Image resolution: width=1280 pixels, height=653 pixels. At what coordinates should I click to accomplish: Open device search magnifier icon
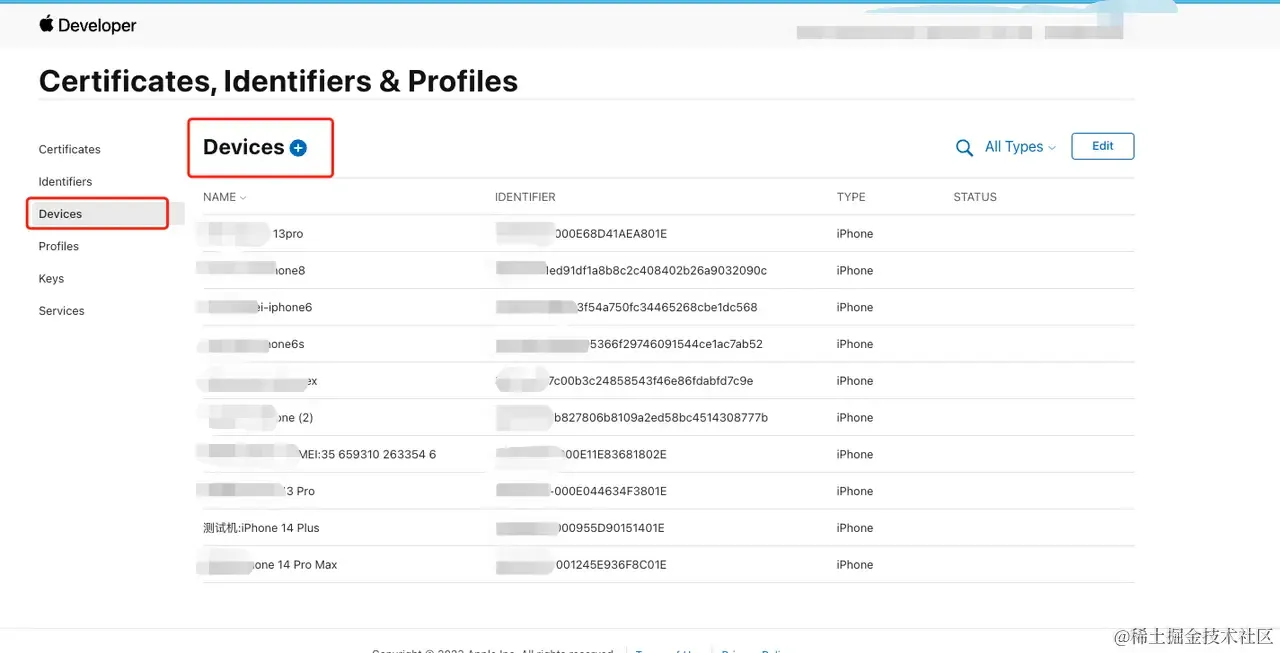click(x=964, y=147)
